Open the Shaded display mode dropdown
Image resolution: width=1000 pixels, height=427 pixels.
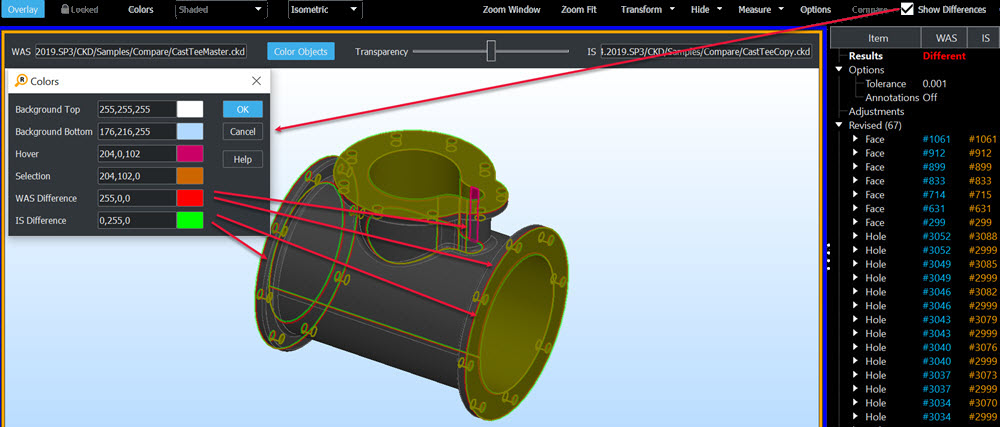pos(221,10)
